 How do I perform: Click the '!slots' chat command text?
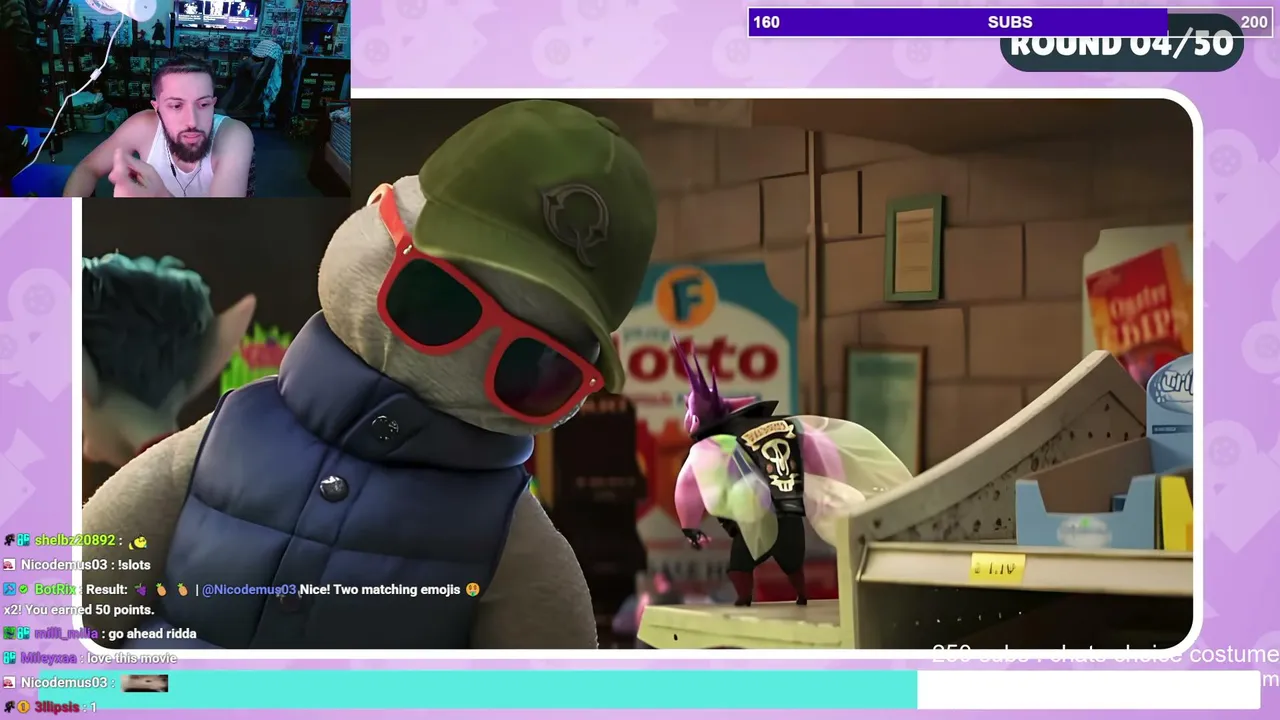click(134, 565)
